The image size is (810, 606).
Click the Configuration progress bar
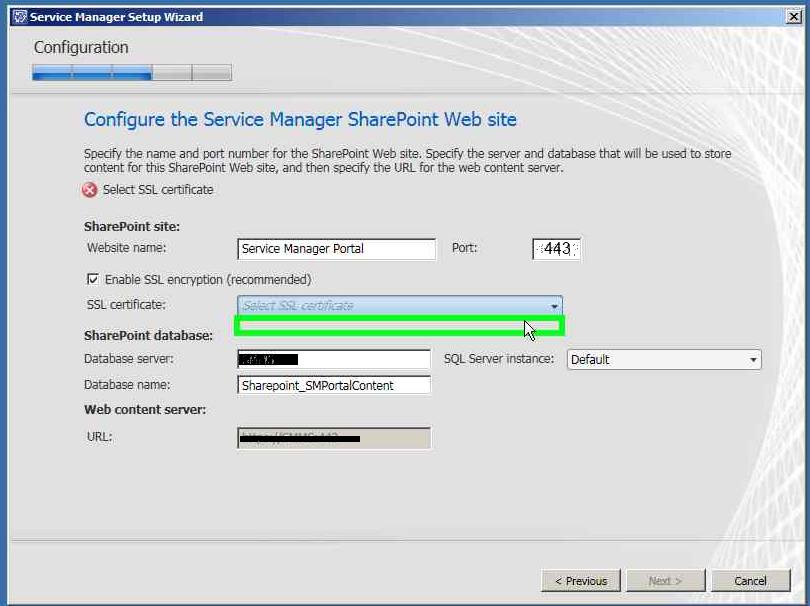tap(132, 72)
